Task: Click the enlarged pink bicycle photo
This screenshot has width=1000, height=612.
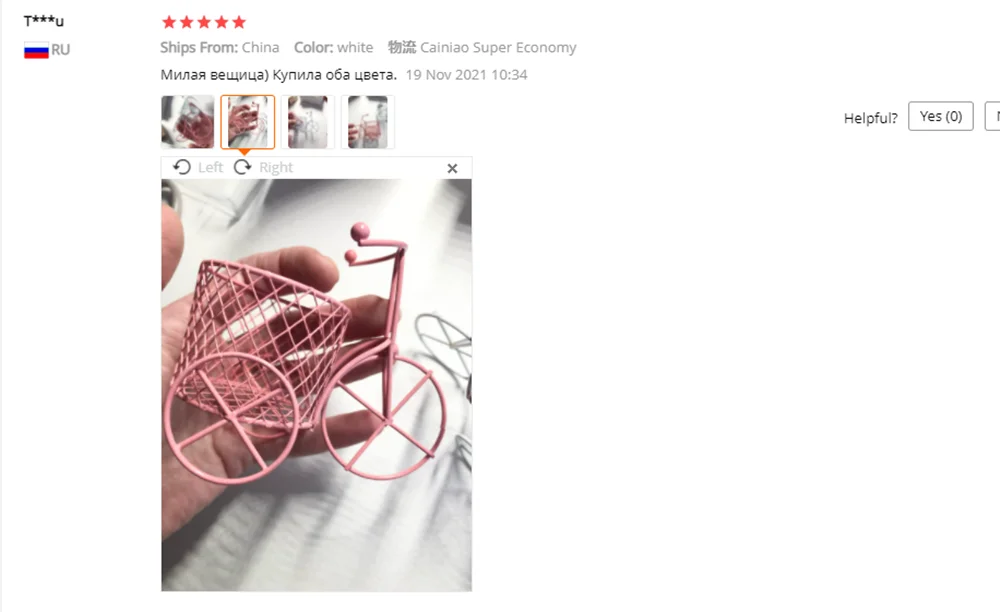Action: (316, 385)
